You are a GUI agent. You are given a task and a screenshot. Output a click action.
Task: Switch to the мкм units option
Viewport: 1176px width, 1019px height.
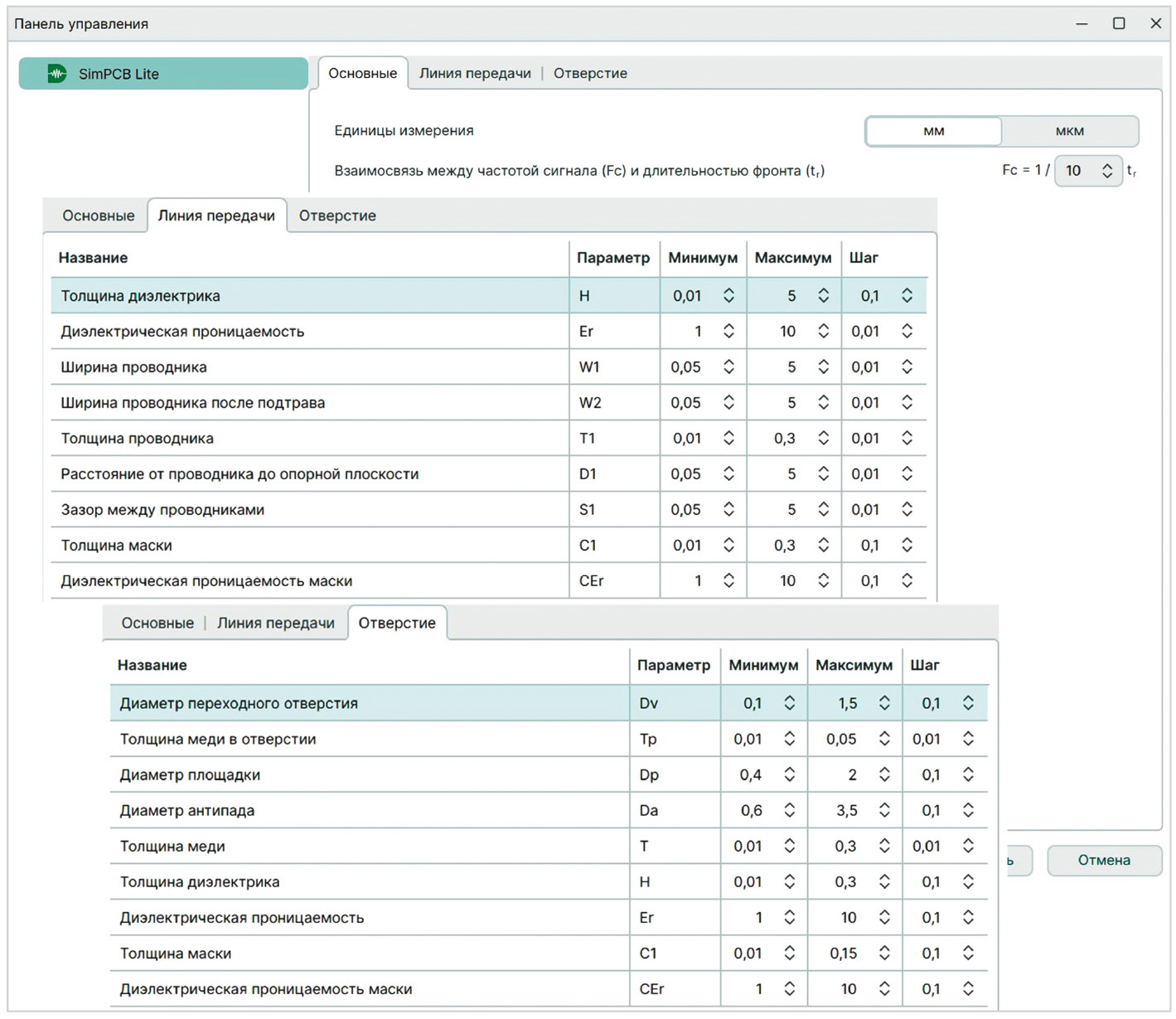click(1069, 131)
